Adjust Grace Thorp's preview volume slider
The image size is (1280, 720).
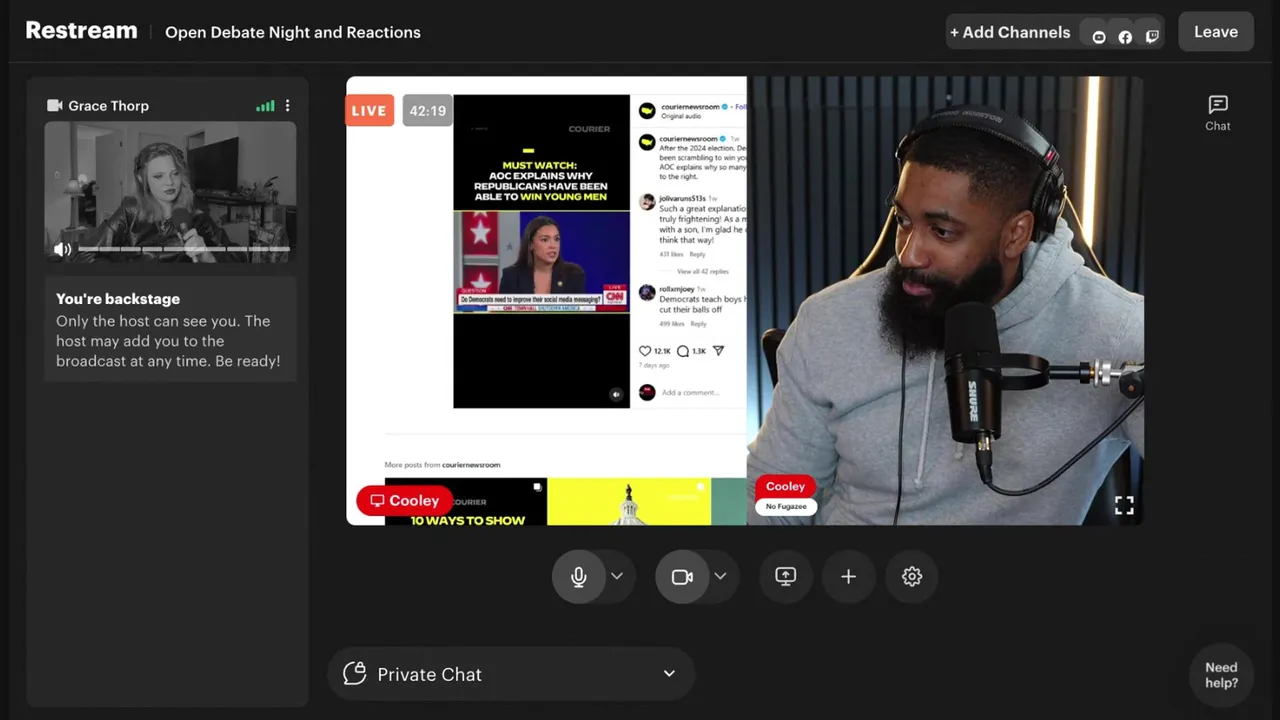coord(184,249)
